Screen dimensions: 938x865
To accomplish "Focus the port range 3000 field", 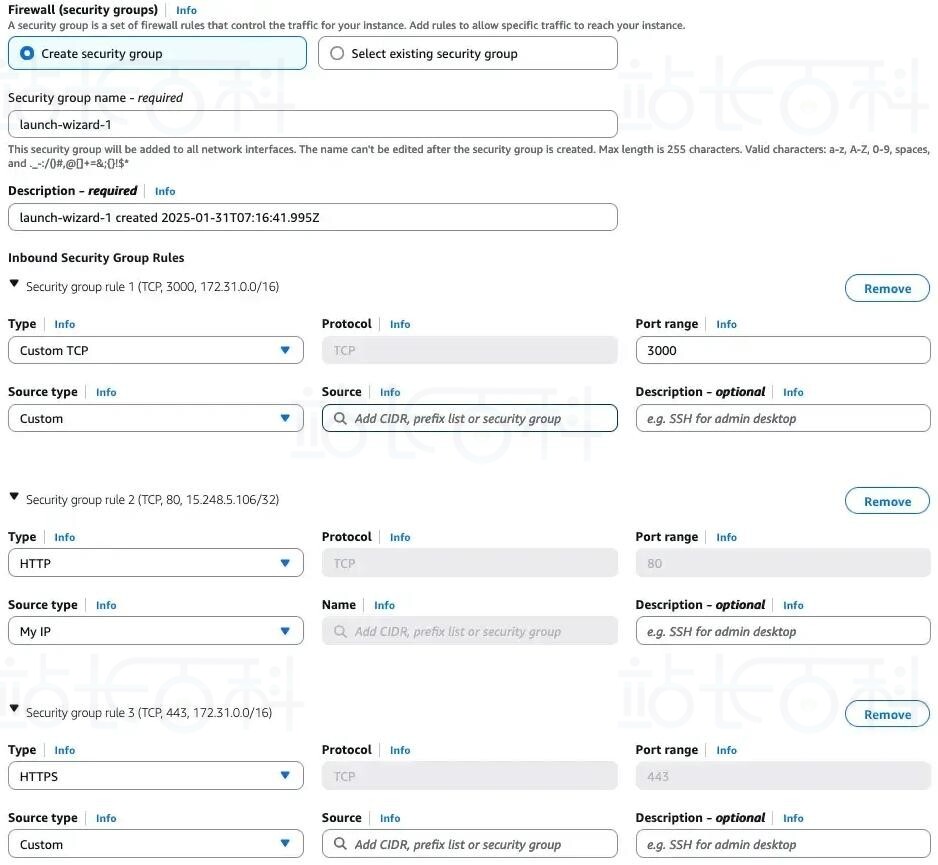I will coord(783,351).
